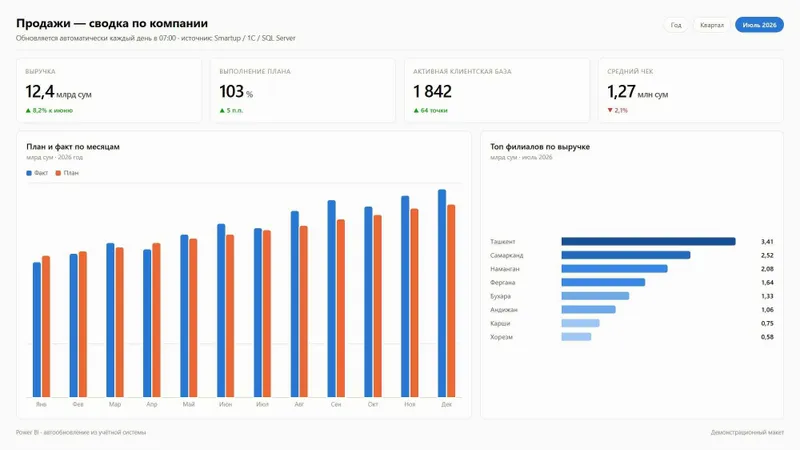This screenshot has height=450, width=800.
Task: Select the Самарканд branch bar
Action: pos(626,255)
